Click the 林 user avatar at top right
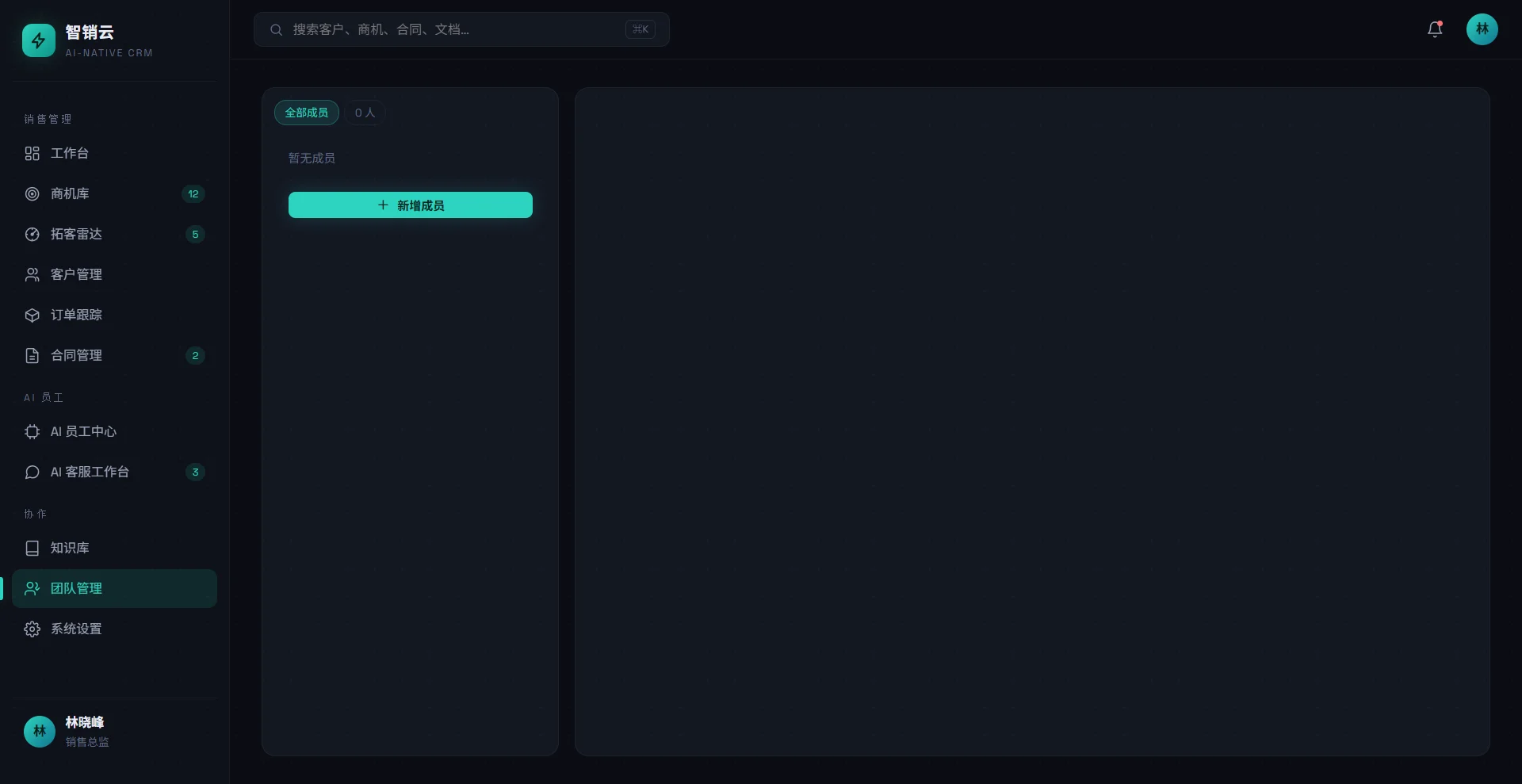Viewport: 1522px width, 784px height. pos(1482,29)
